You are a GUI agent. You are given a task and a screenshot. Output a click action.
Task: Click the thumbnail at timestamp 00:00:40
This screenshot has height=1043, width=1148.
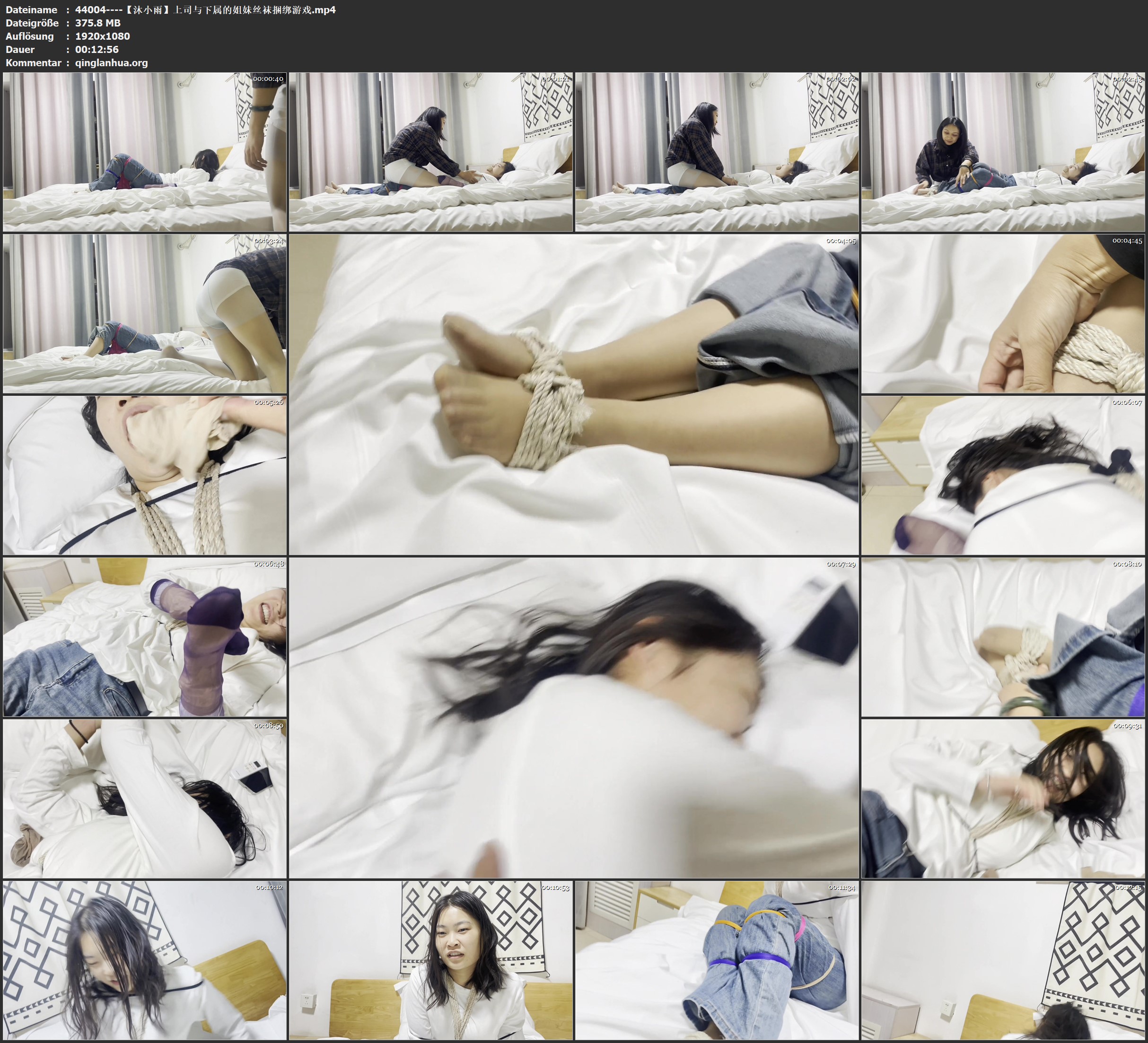coord(145,151)
